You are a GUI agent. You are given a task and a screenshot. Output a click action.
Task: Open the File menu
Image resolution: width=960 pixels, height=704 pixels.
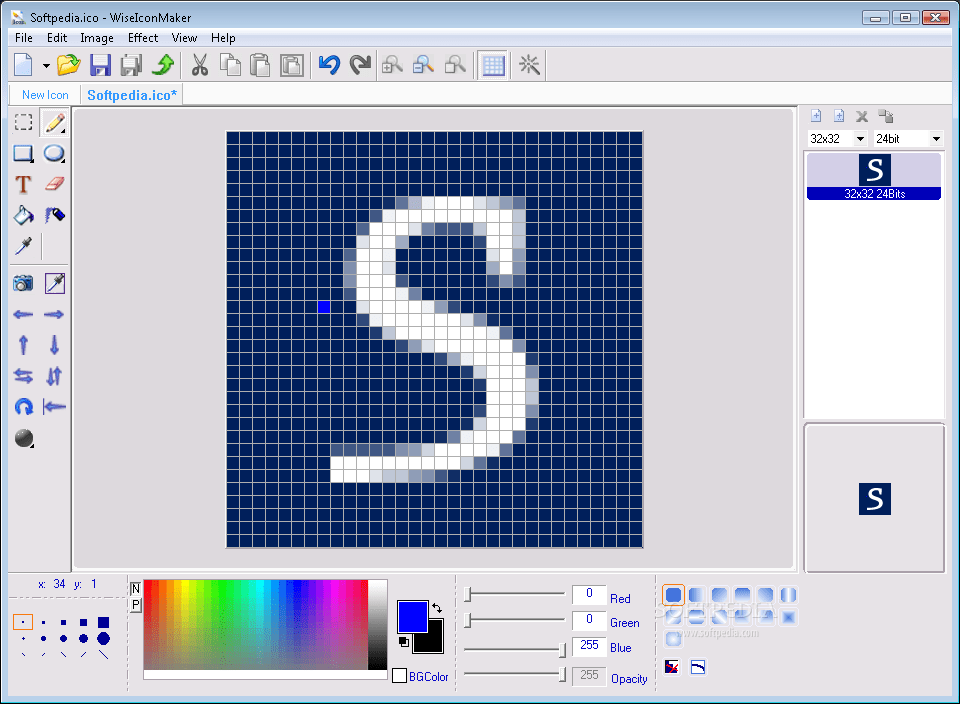24,38
